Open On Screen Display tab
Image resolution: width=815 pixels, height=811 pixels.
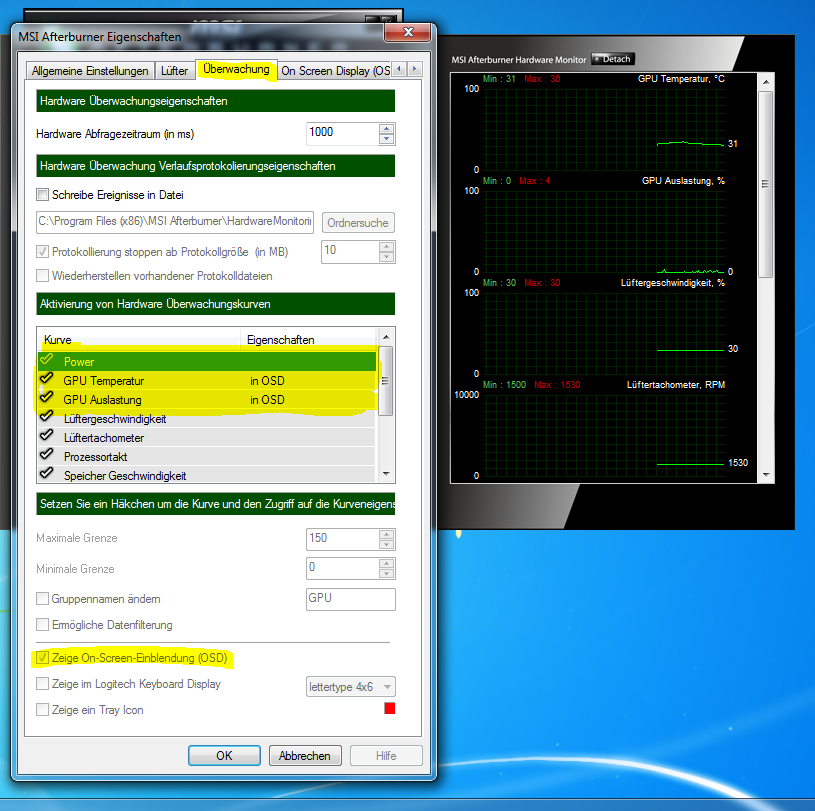[x=335, y=71]
